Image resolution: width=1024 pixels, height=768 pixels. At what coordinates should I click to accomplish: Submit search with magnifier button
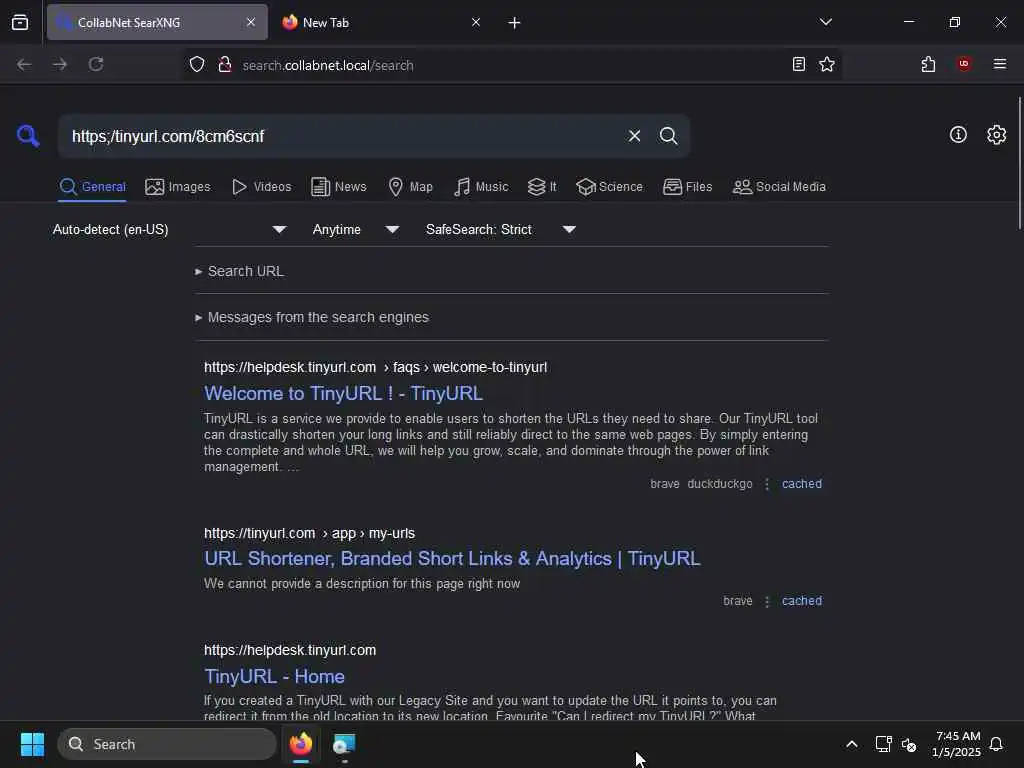(668, 136)
